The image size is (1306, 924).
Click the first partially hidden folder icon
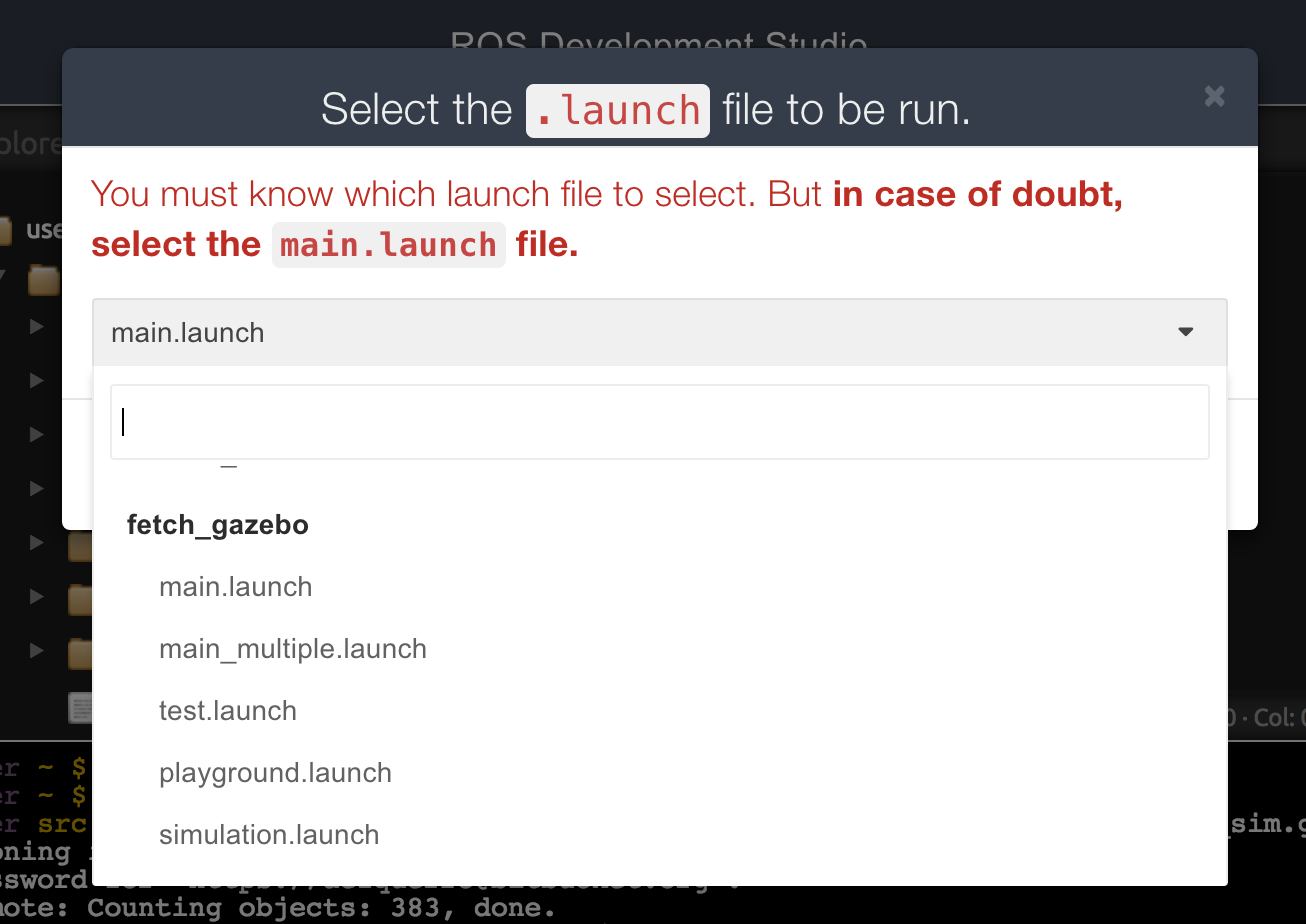point(80,546)
